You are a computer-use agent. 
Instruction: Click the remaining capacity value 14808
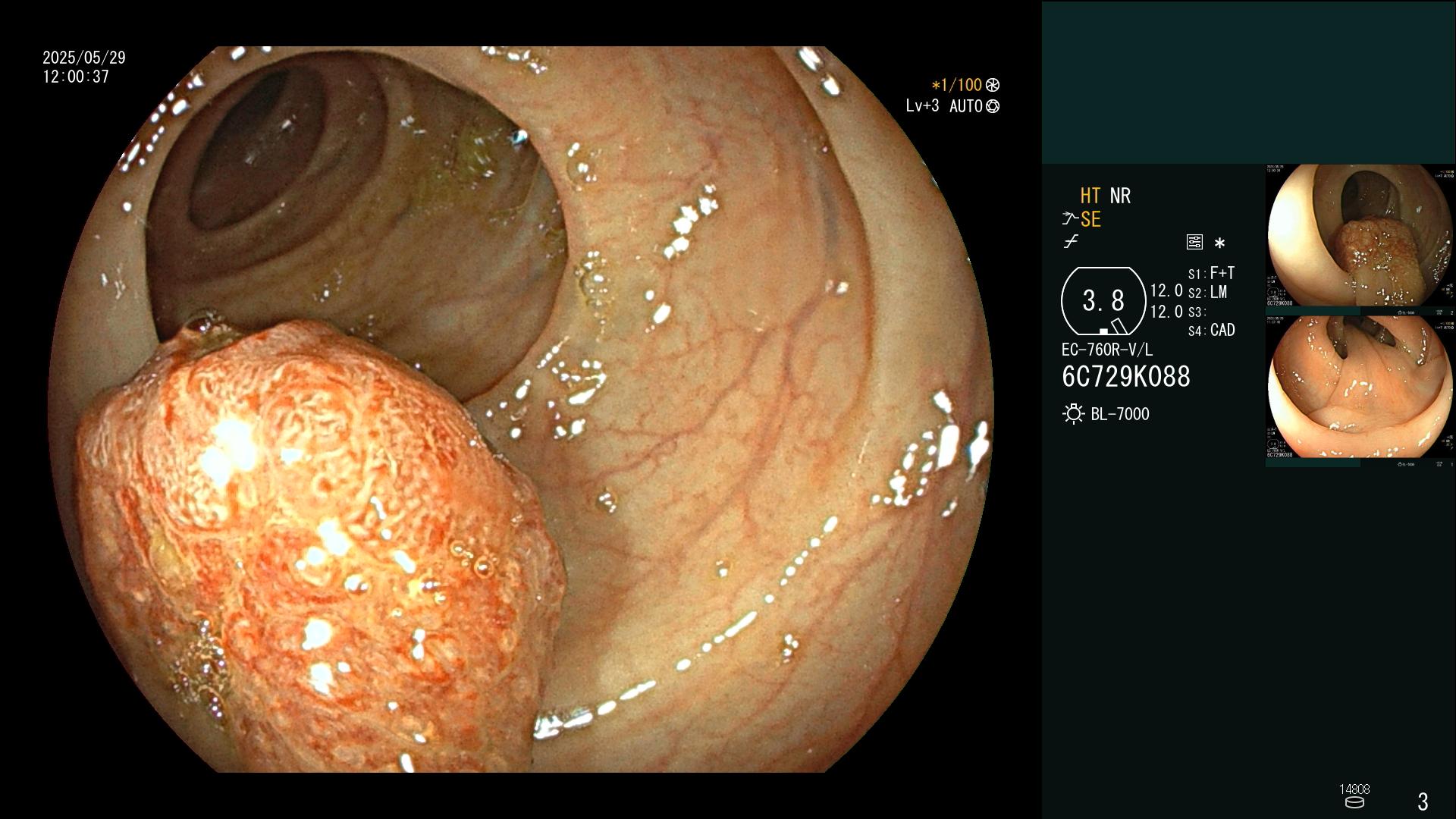pos(1354,789)
